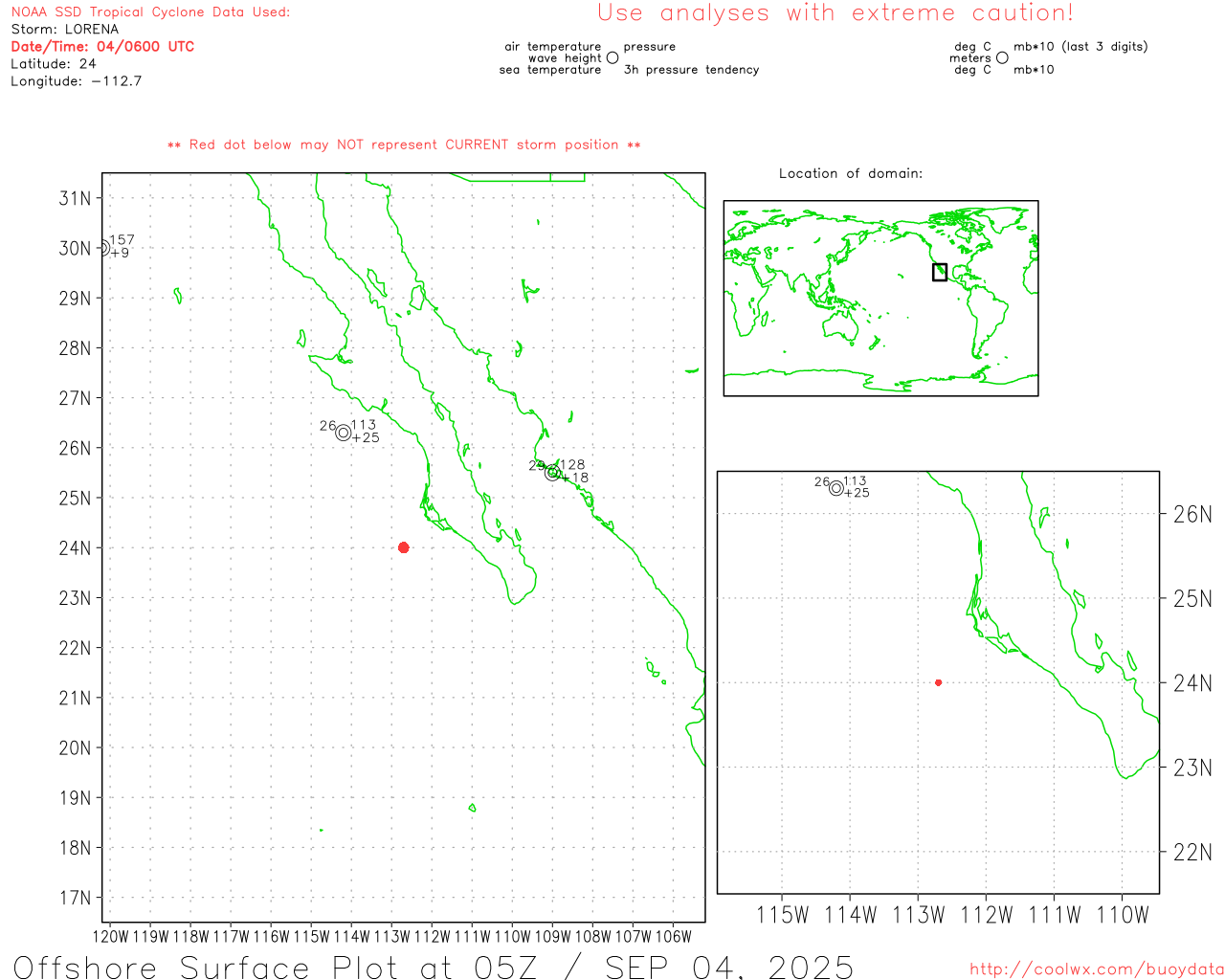Screen dimensions: 1225x980
Task: Click the station circle reading 29 128 +18
Action: coord(552,472)
